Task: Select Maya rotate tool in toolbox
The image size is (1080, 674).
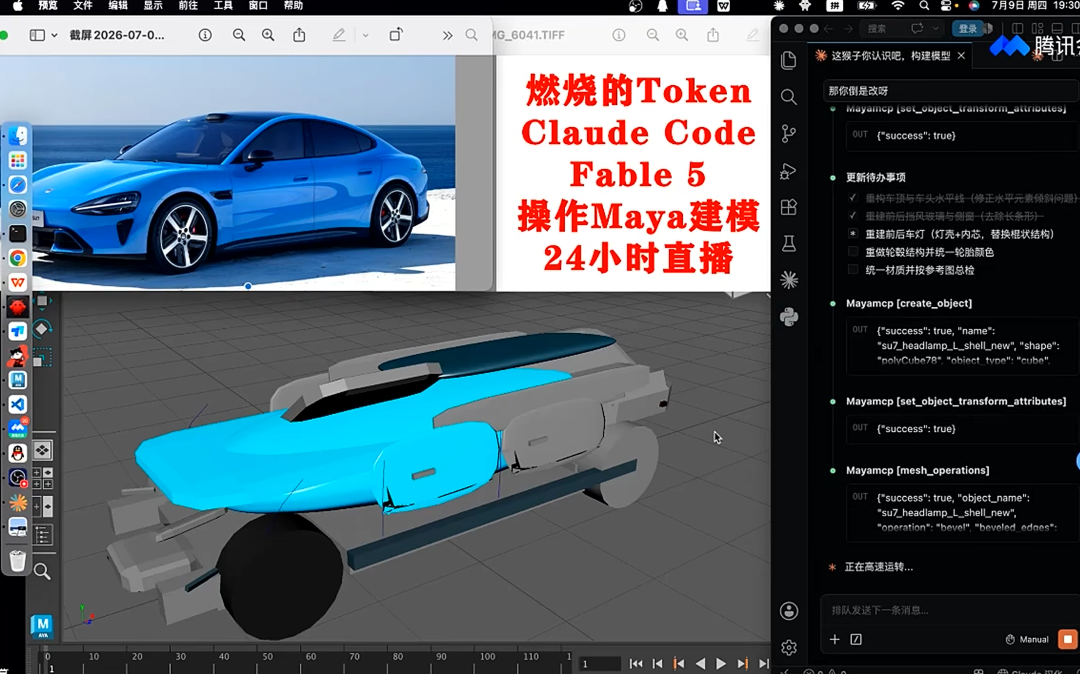Action: (41, 329)
